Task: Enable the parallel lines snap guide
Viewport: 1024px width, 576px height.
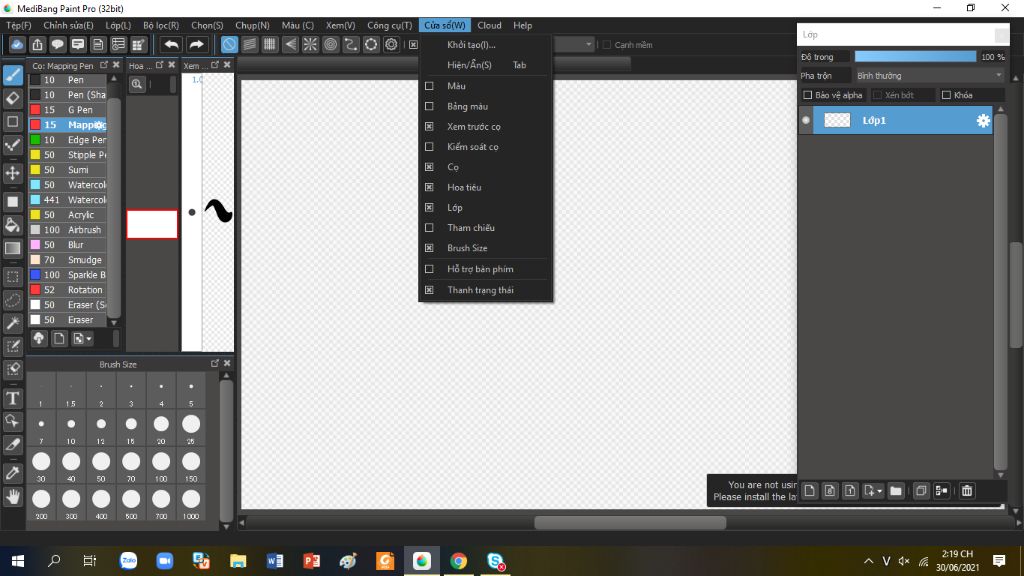Action: pyautogui.click(x=249, y=44)
